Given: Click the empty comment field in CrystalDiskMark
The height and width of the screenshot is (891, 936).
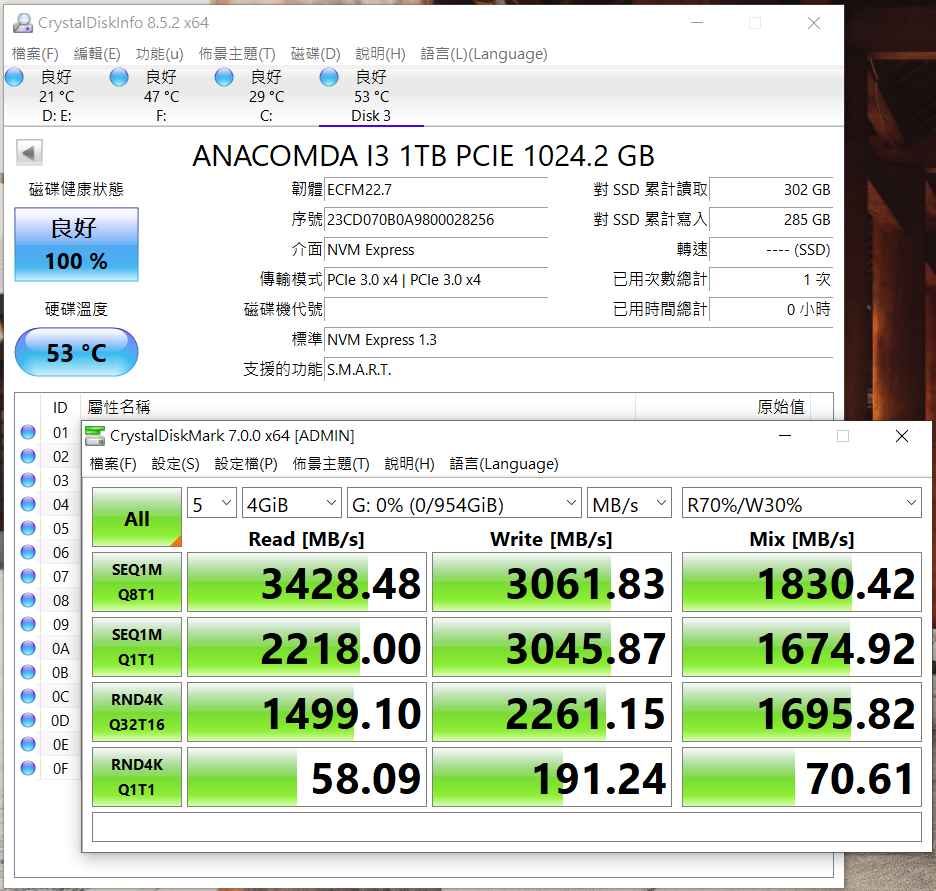Looking at the screenshot, I should 507,827.
